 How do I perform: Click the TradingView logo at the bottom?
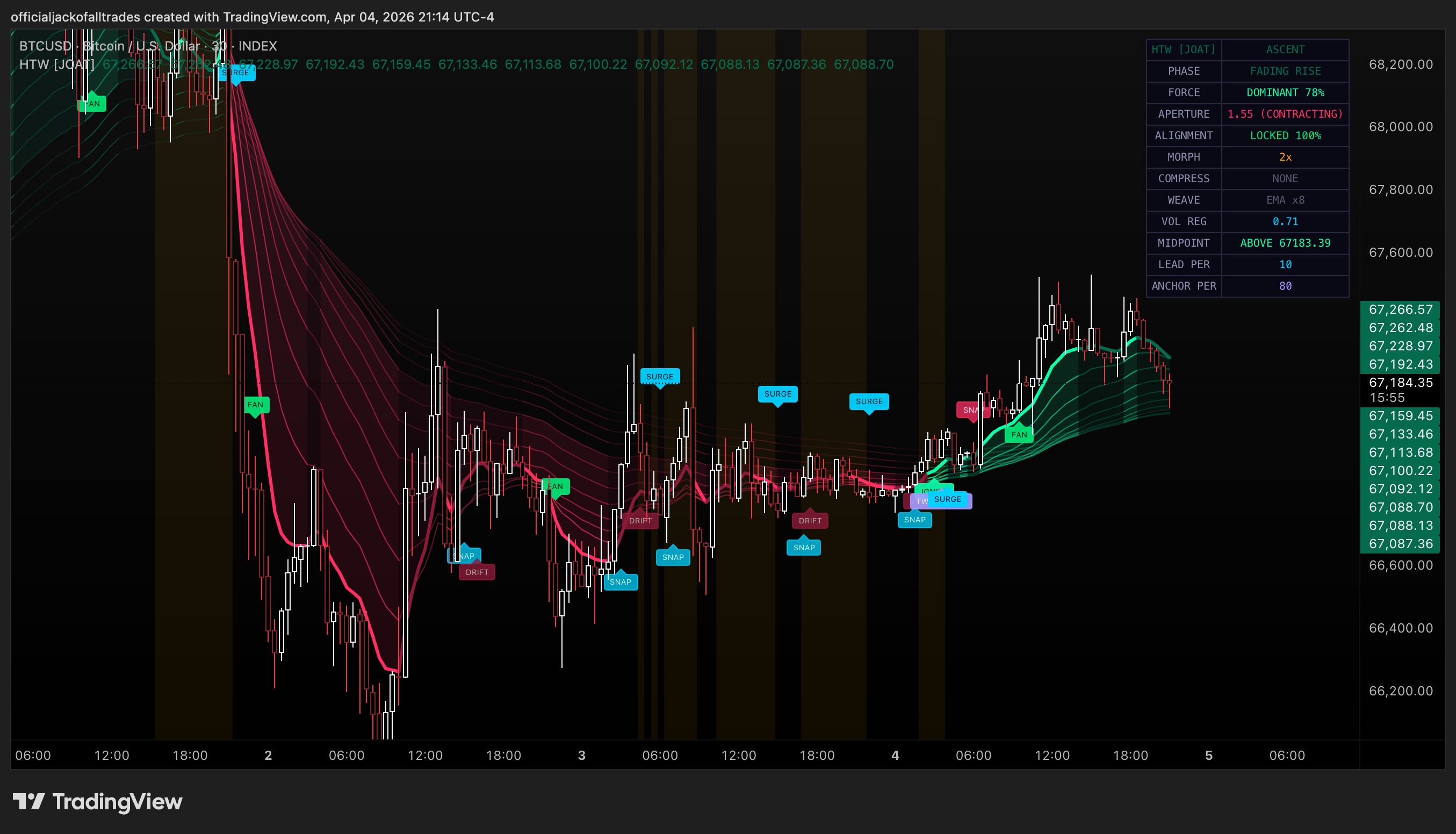(x=97, y=801)
